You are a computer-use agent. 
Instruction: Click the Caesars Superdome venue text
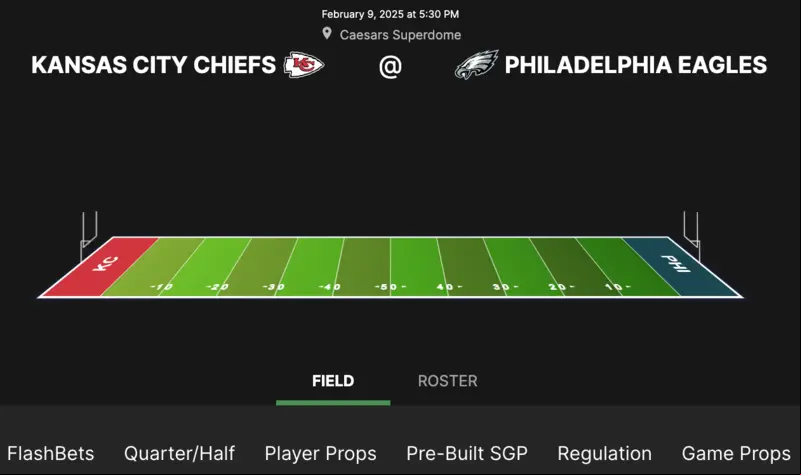[x=400, y=35]
